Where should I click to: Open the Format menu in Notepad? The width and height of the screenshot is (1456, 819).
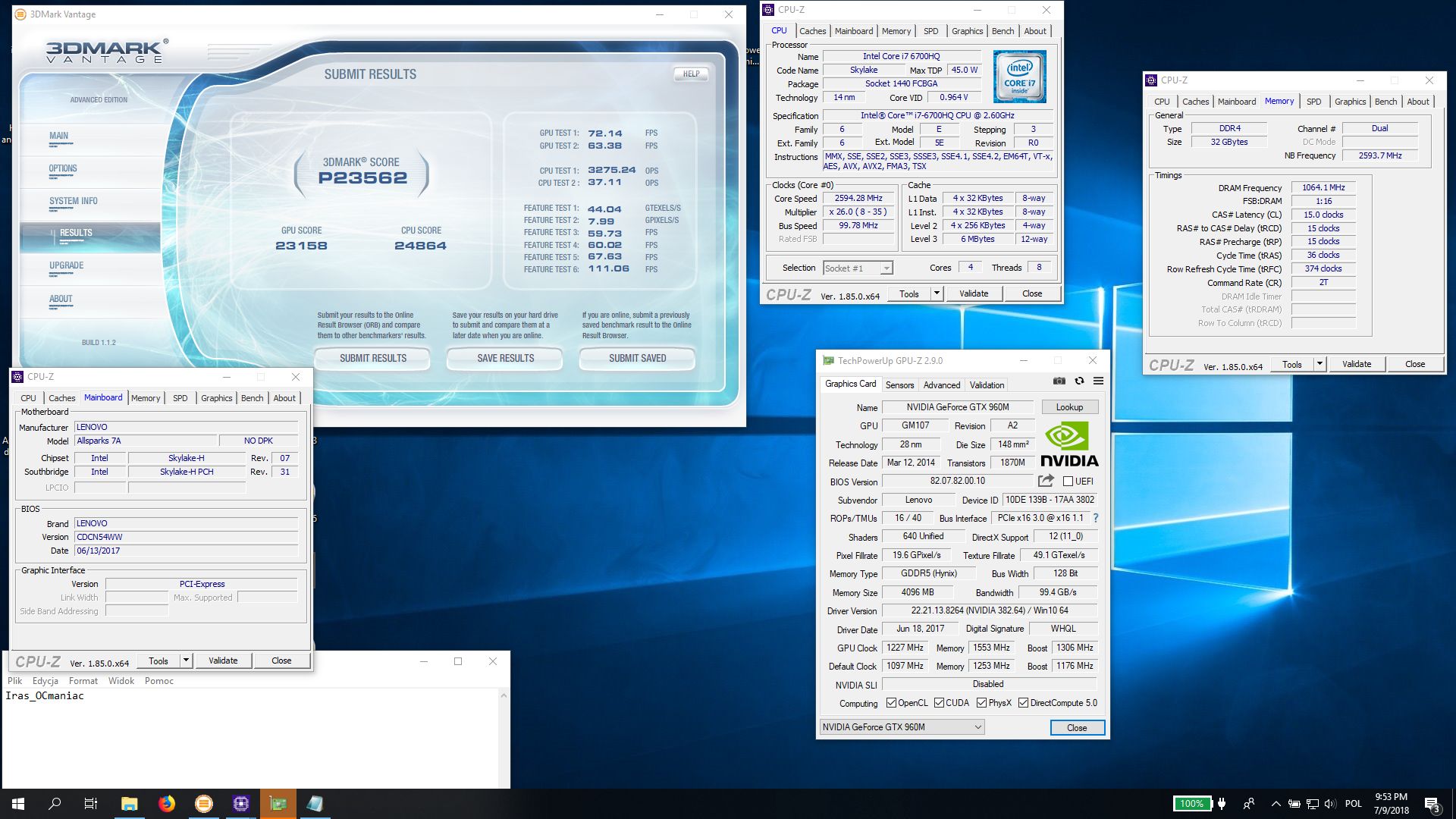pyautogui.click(x=83, y=681)
